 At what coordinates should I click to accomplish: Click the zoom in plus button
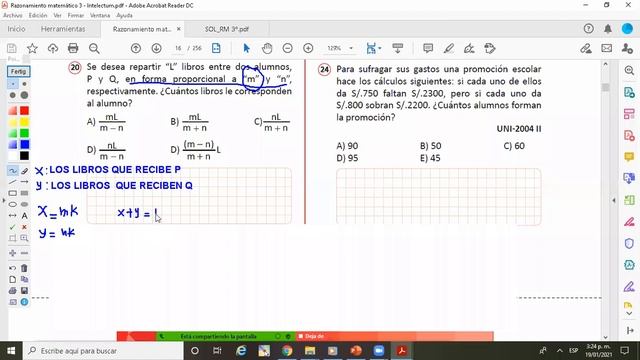pos(308,49)
